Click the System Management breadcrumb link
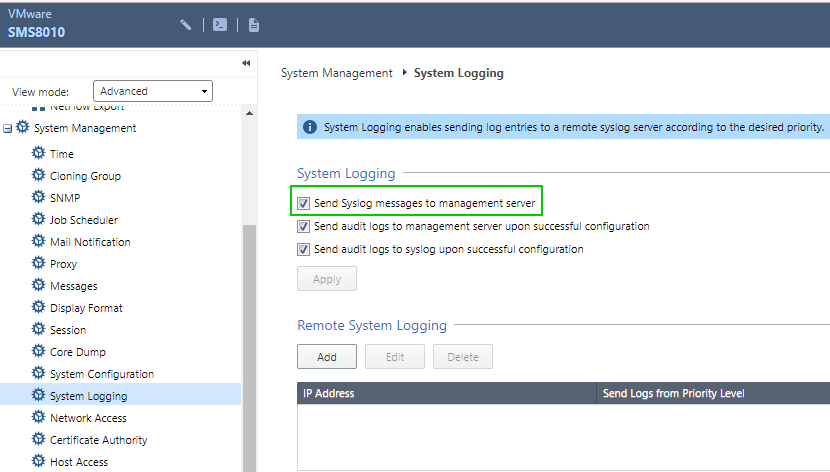The width and height of the screenshot is (830, 472). [336, 73]
